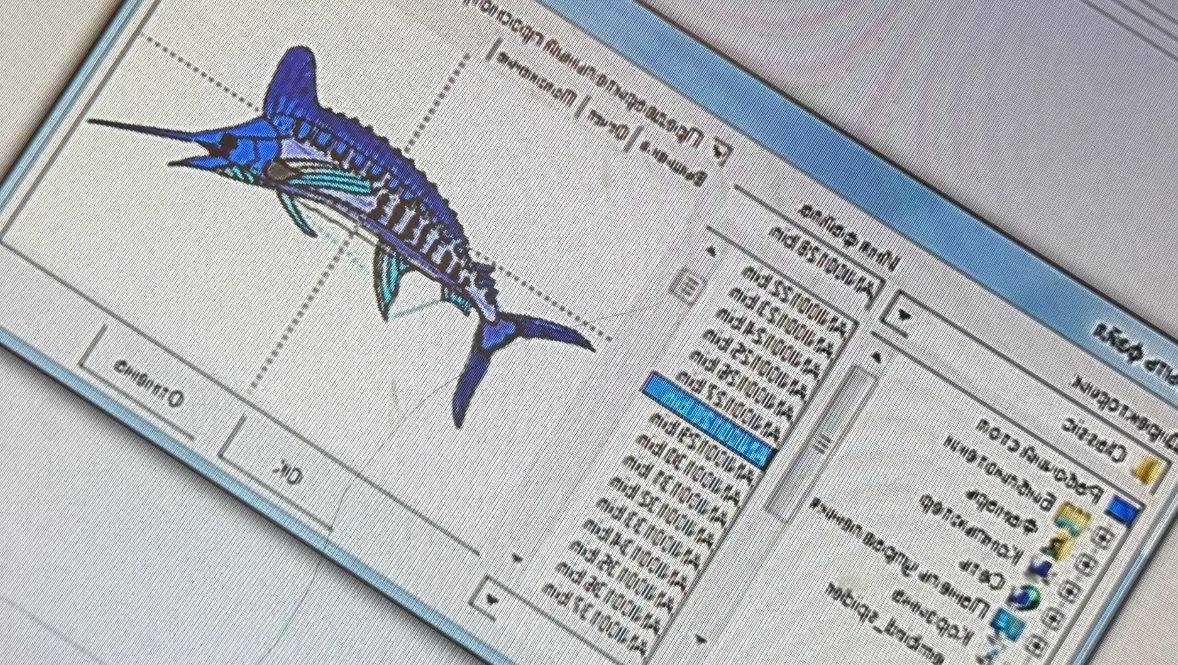Click the file list scrollbar up arrow

click(711, 252)
